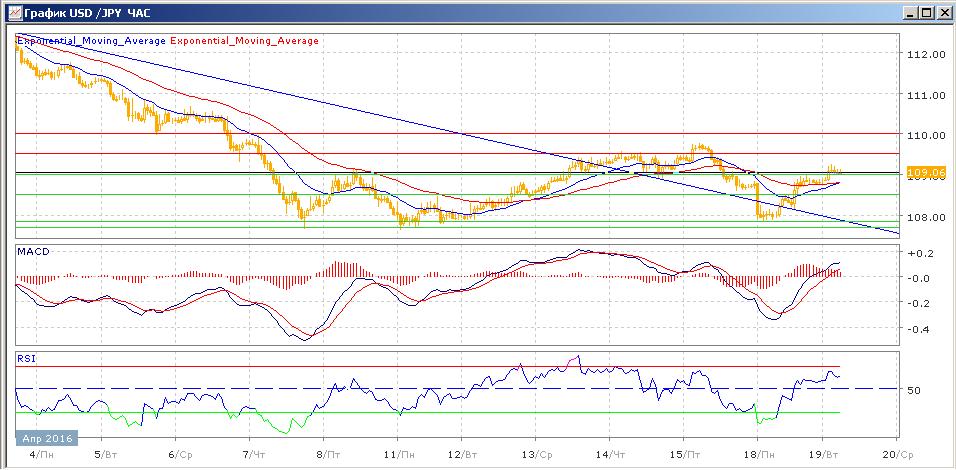Click the chart icon in the title bar

tap(12, 13)
